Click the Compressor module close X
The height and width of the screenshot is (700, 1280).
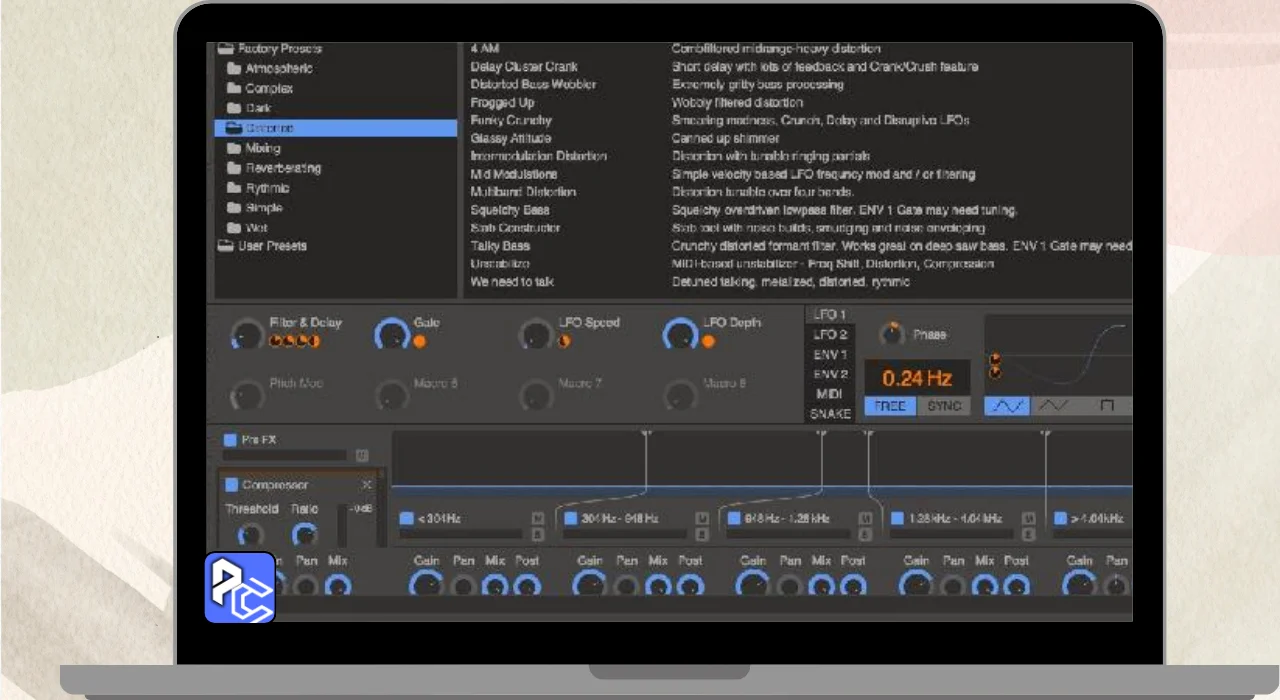366,485
